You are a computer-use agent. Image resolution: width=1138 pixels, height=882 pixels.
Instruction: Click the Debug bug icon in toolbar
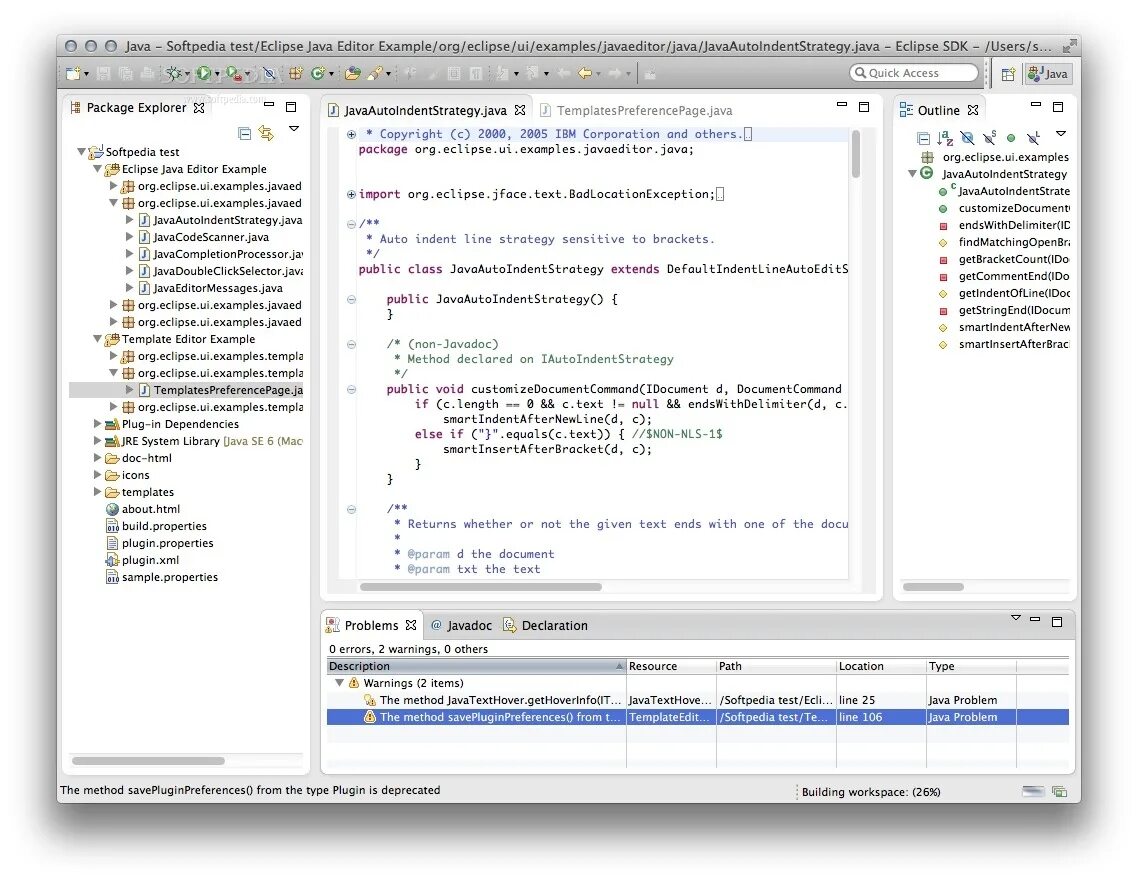(x=173, y=73)
